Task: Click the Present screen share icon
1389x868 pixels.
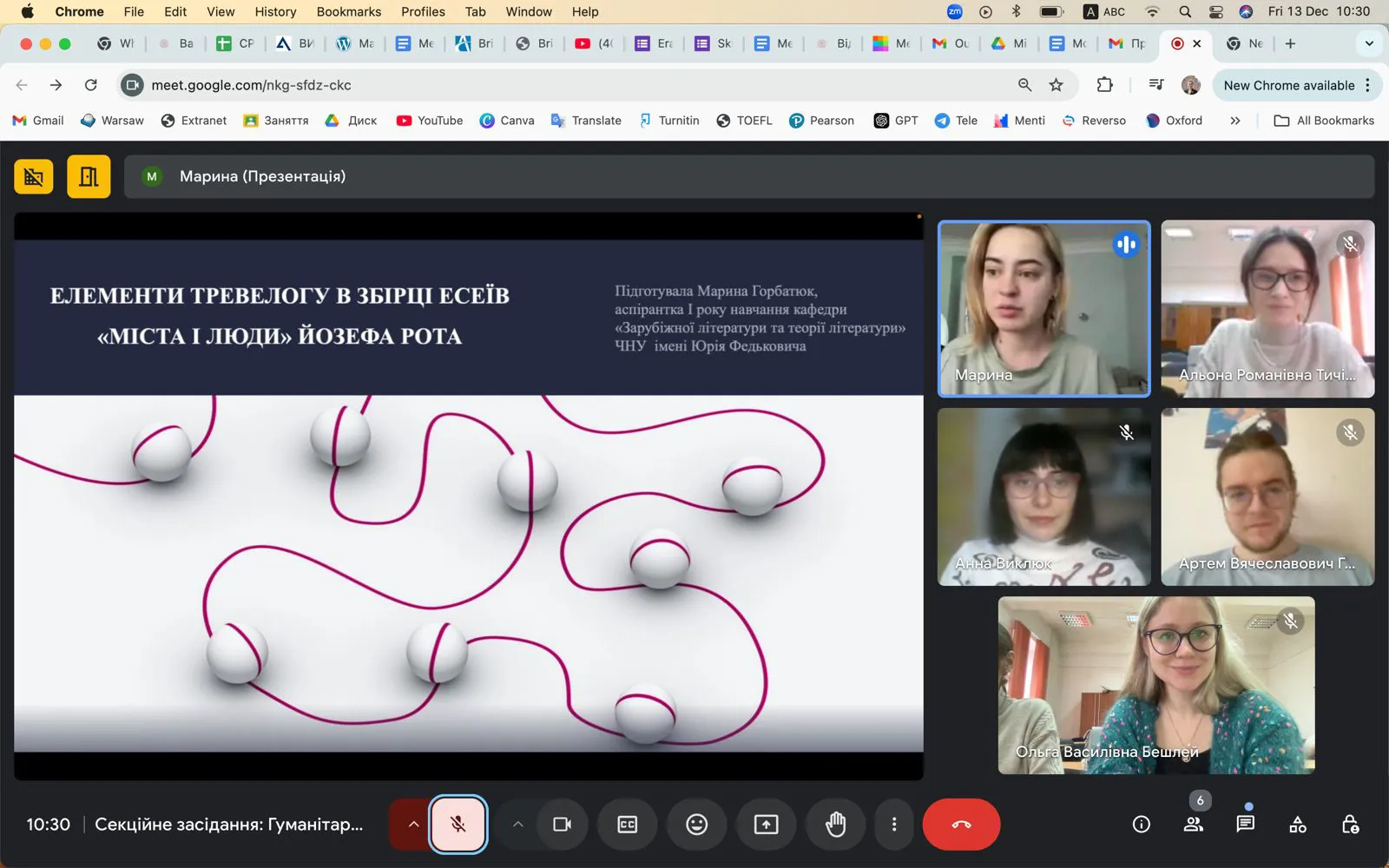Action: (x=766, y=825)
